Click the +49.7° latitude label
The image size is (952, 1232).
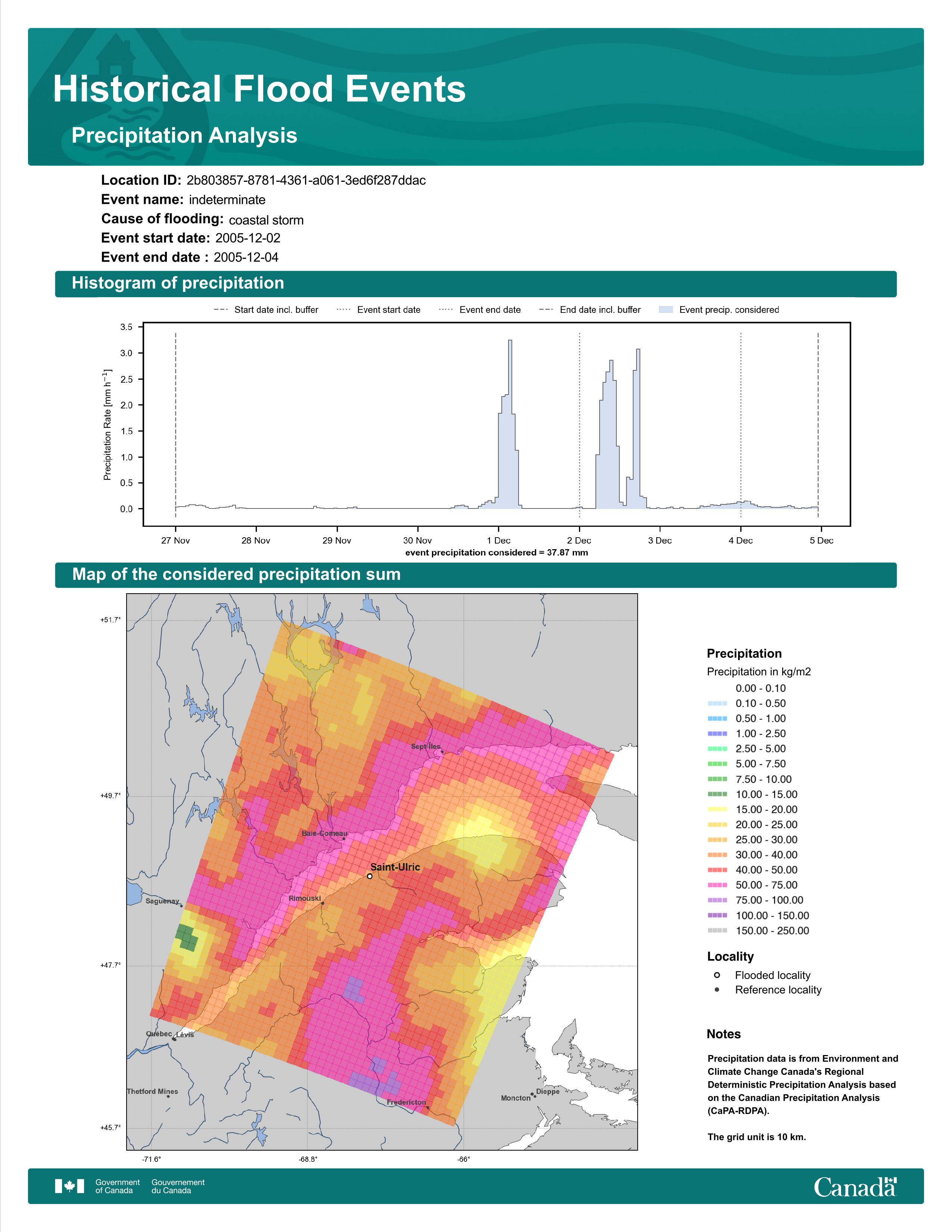pos(111,795)
